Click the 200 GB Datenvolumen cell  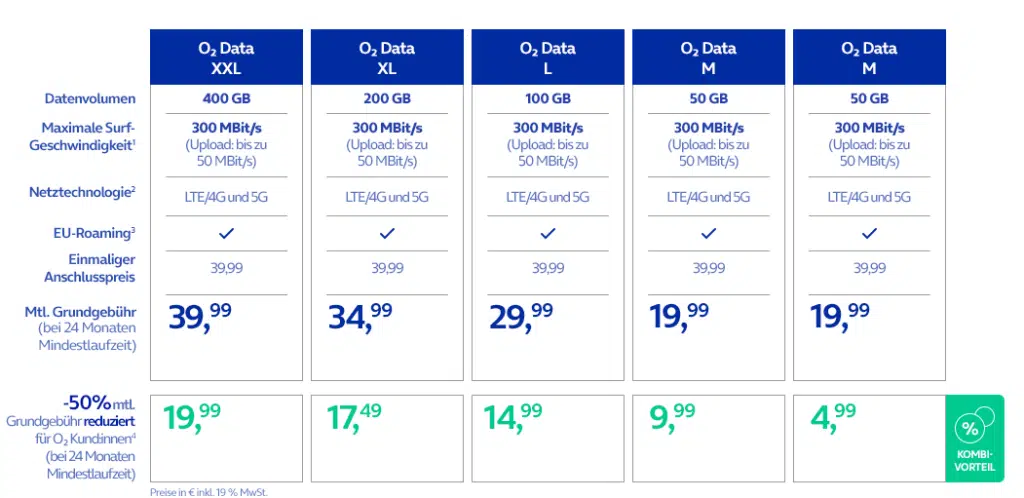coord(387,99)
